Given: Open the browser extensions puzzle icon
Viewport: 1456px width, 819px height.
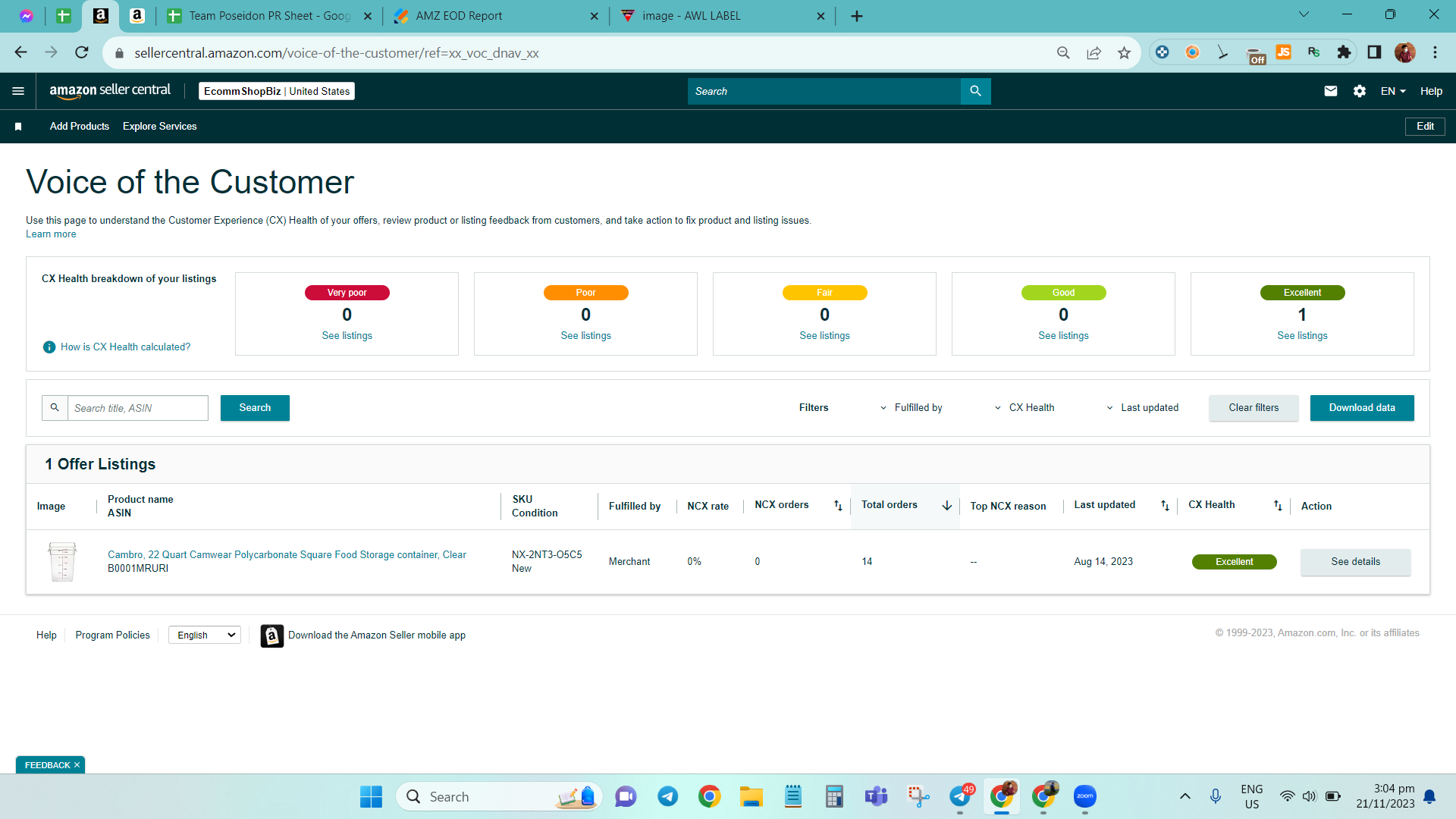Looking at the screenshot, I should tap(1344, 52).
